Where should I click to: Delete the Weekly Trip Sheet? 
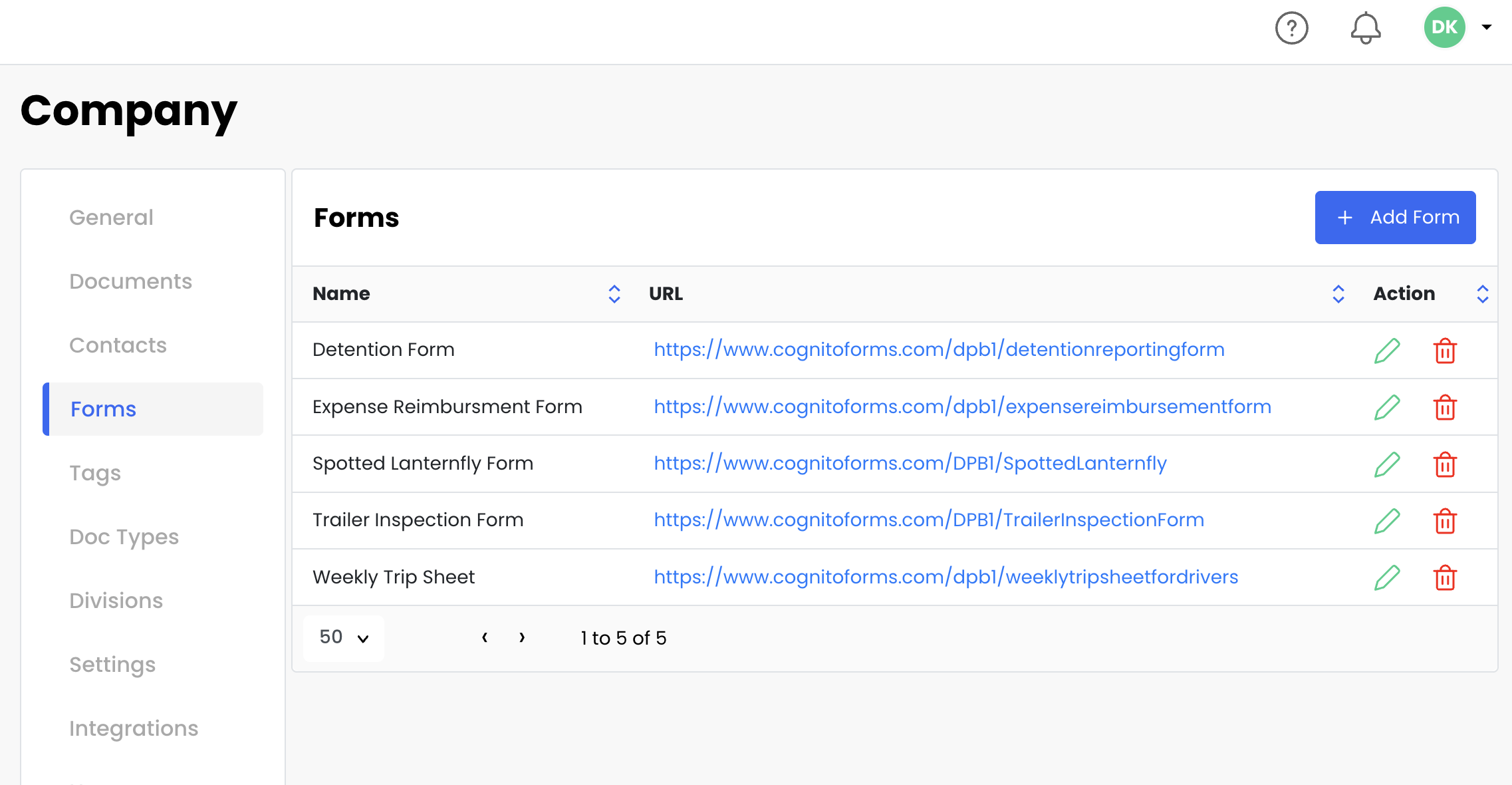[1445, 577]
